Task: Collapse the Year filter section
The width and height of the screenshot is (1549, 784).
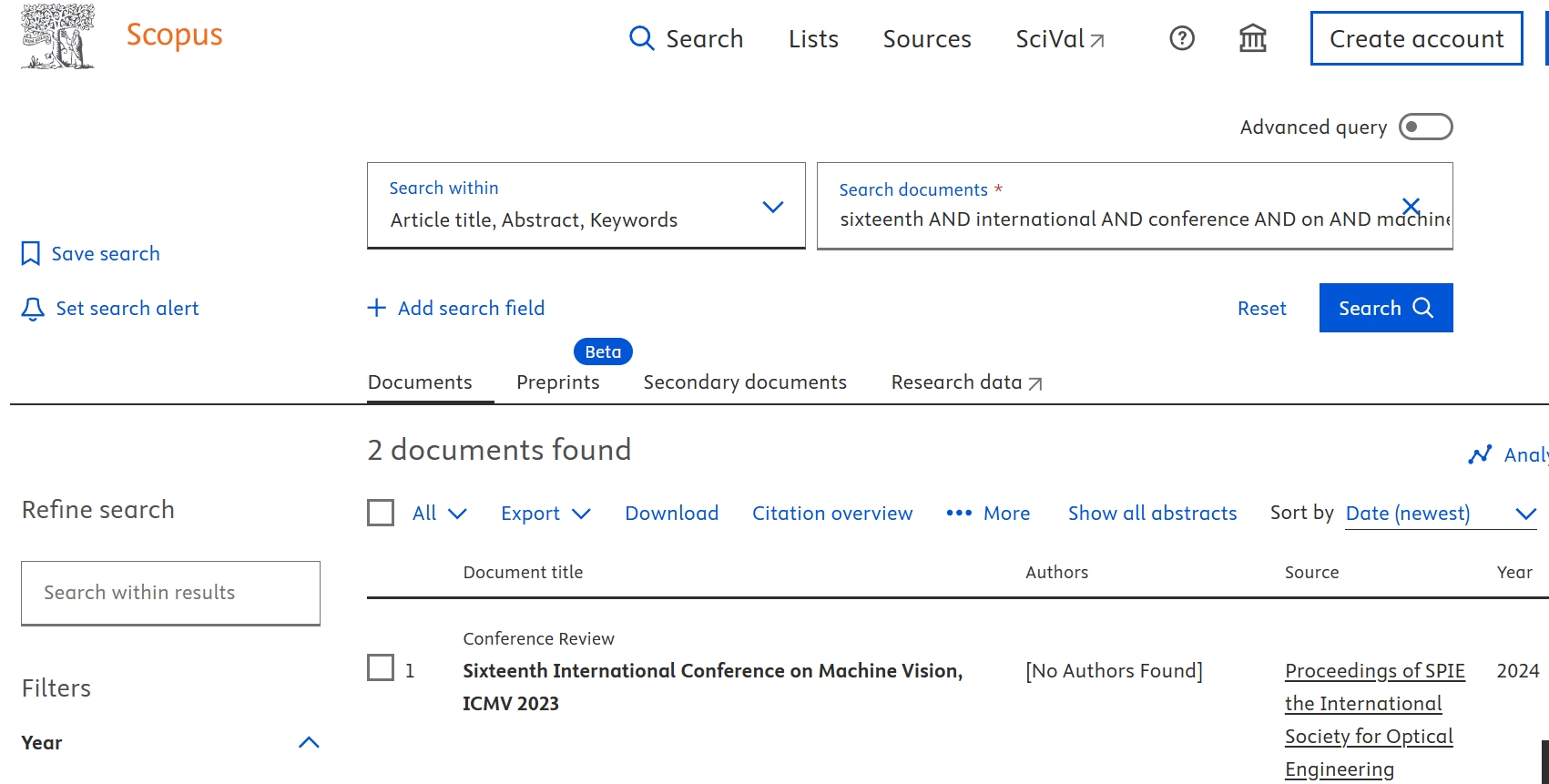Action: click(309, 742)
